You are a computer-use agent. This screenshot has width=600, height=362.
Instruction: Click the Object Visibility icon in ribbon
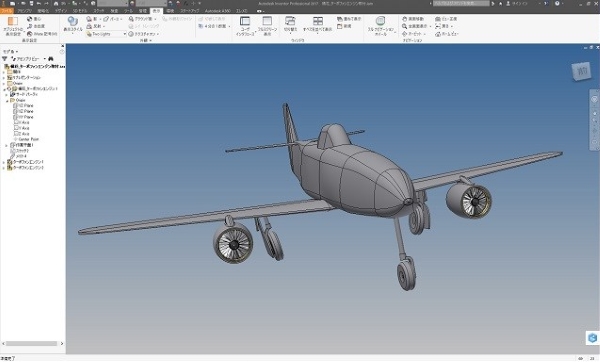click(13, 26)
